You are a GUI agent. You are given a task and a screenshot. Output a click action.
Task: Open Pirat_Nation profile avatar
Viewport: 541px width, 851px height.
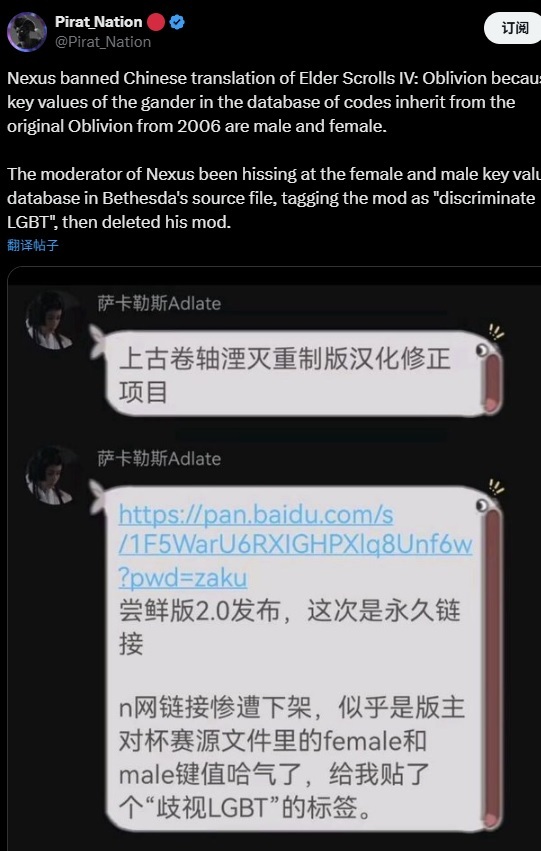27,32
